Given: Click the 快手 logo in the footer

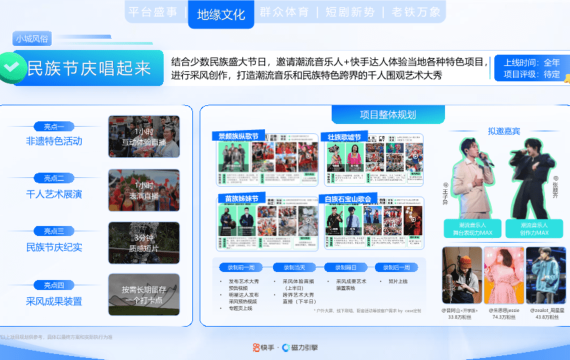Looking at the screenshot, I should click(264, 348).
